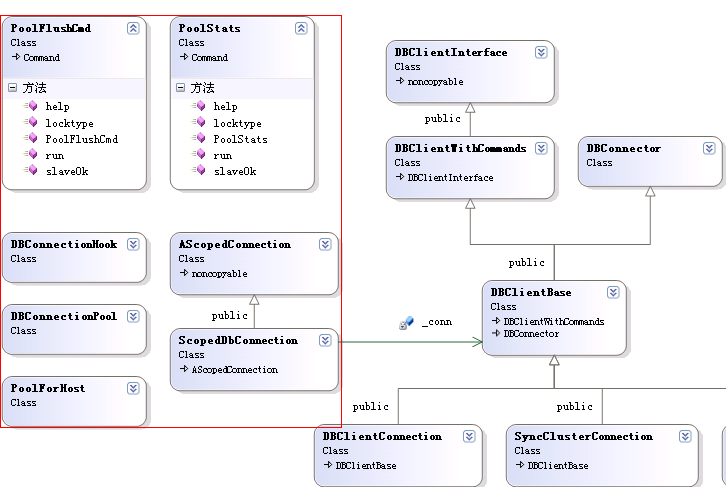
Task: Expand the SyncClusterConnection class details
Action: coord(686,437)
